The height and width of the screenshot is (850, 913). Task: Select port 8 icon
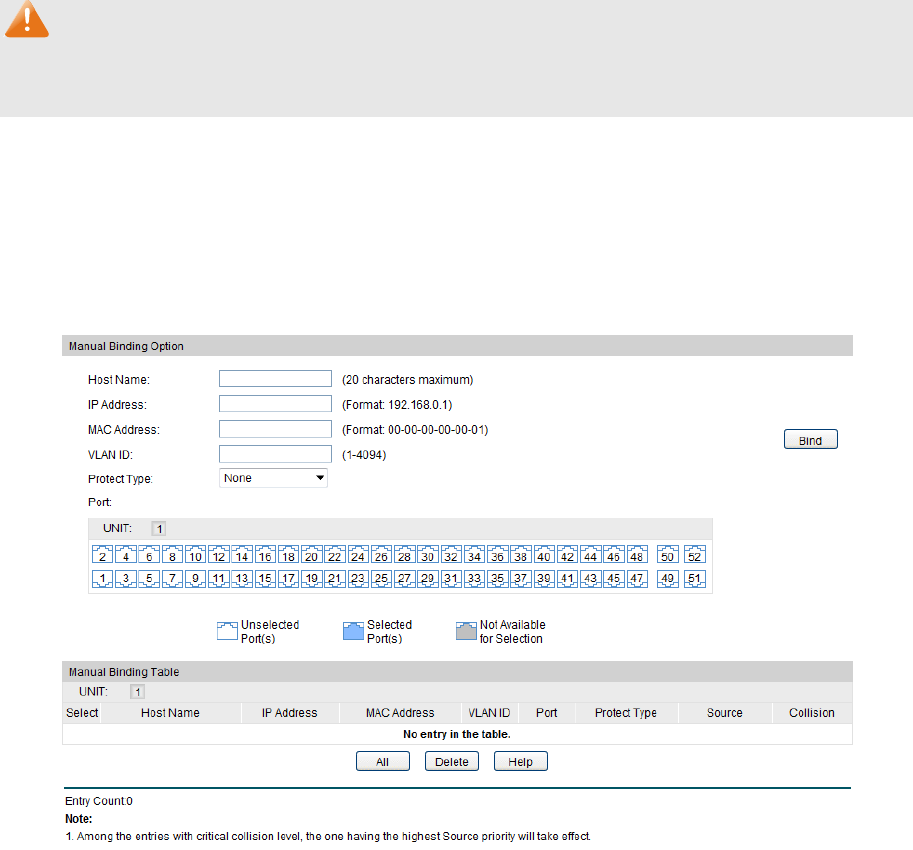tap(172, 555)
